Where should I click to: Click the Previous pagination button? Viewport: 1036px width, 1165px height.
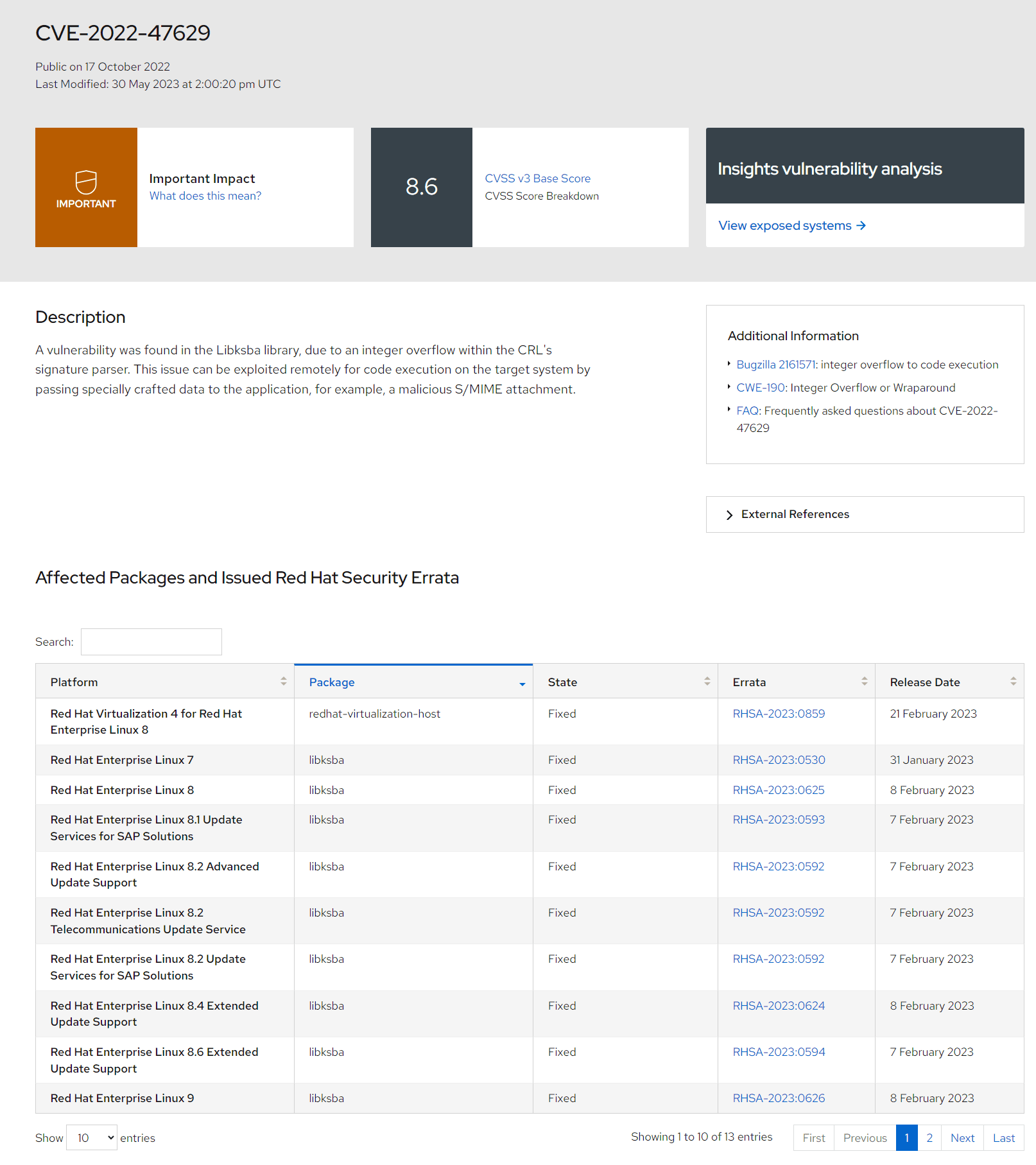click(x=865, y=1138)
